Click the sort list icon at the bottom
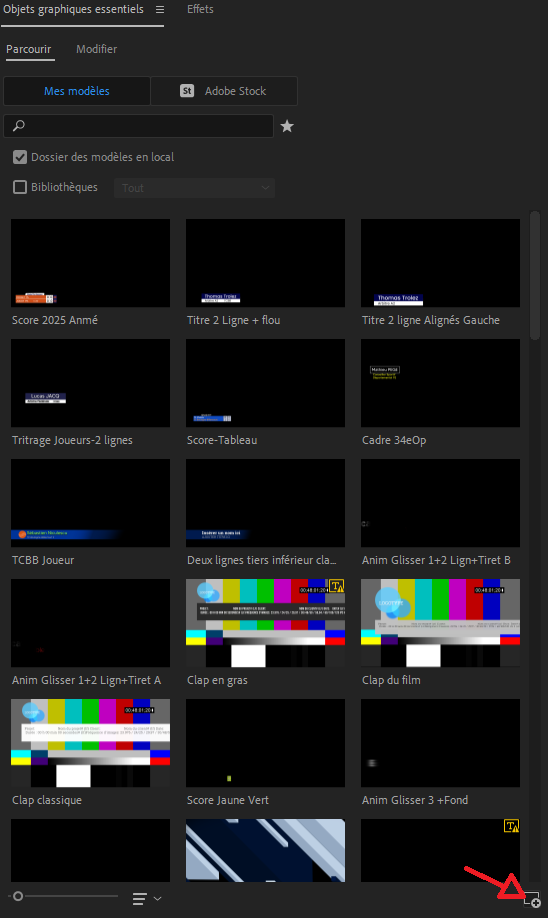Image resolution: width=548 pixels, height=918 pixels. (139, 899)
